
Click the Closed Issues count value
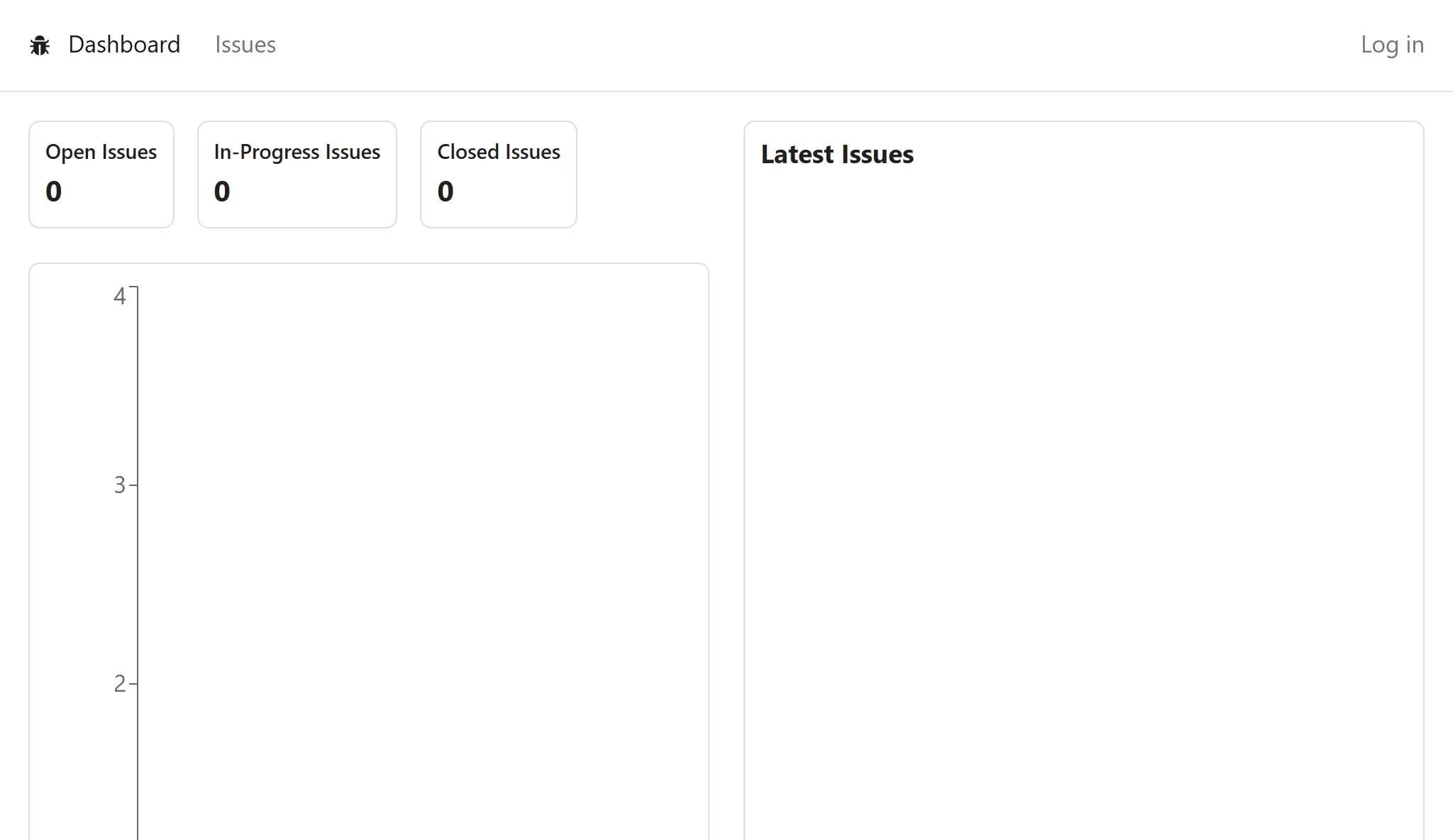click(x=445, y=191)
